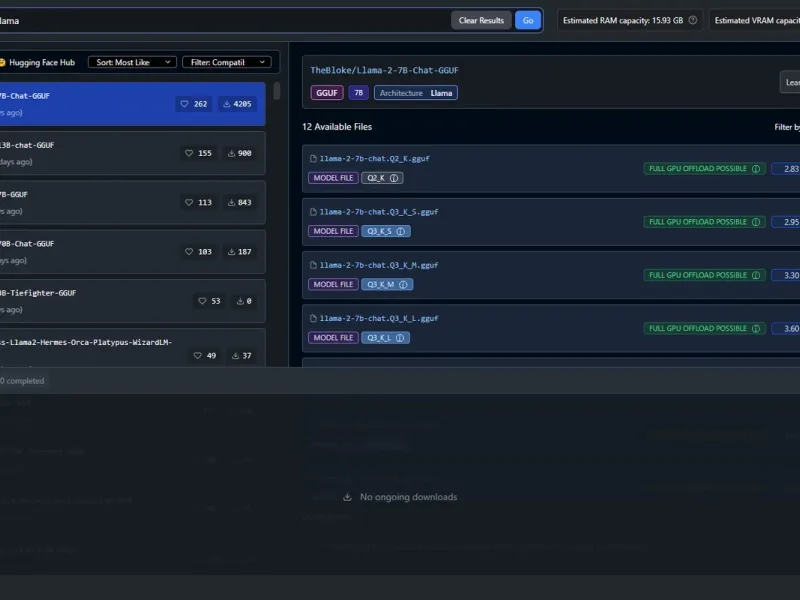Screen dimensions: 800x600
Task: Open the Filter: Compatible dropdown
Action: pos(227,62)
